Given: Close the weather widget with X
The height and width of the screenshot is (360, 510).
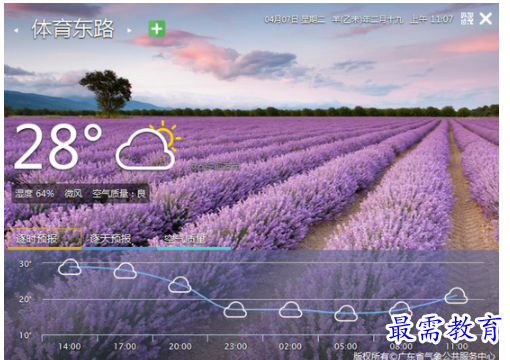Looking at the screenshot, I should [486, 19].
